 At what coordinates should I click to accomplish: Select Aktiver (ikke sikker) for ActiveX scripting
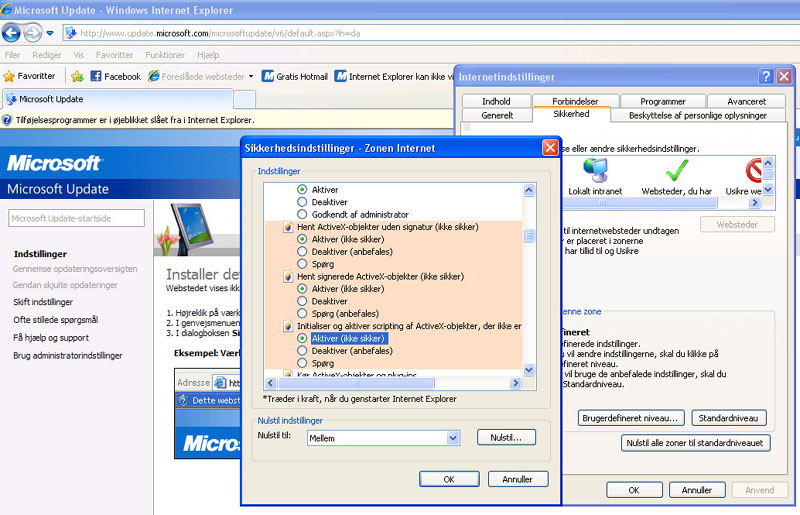click(302, 338)
